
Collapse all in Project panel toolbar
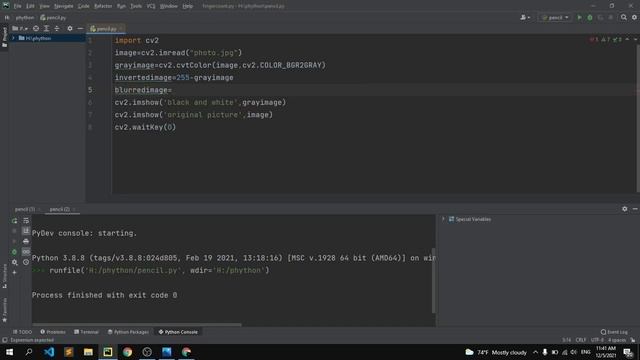[x=57, y=29]
